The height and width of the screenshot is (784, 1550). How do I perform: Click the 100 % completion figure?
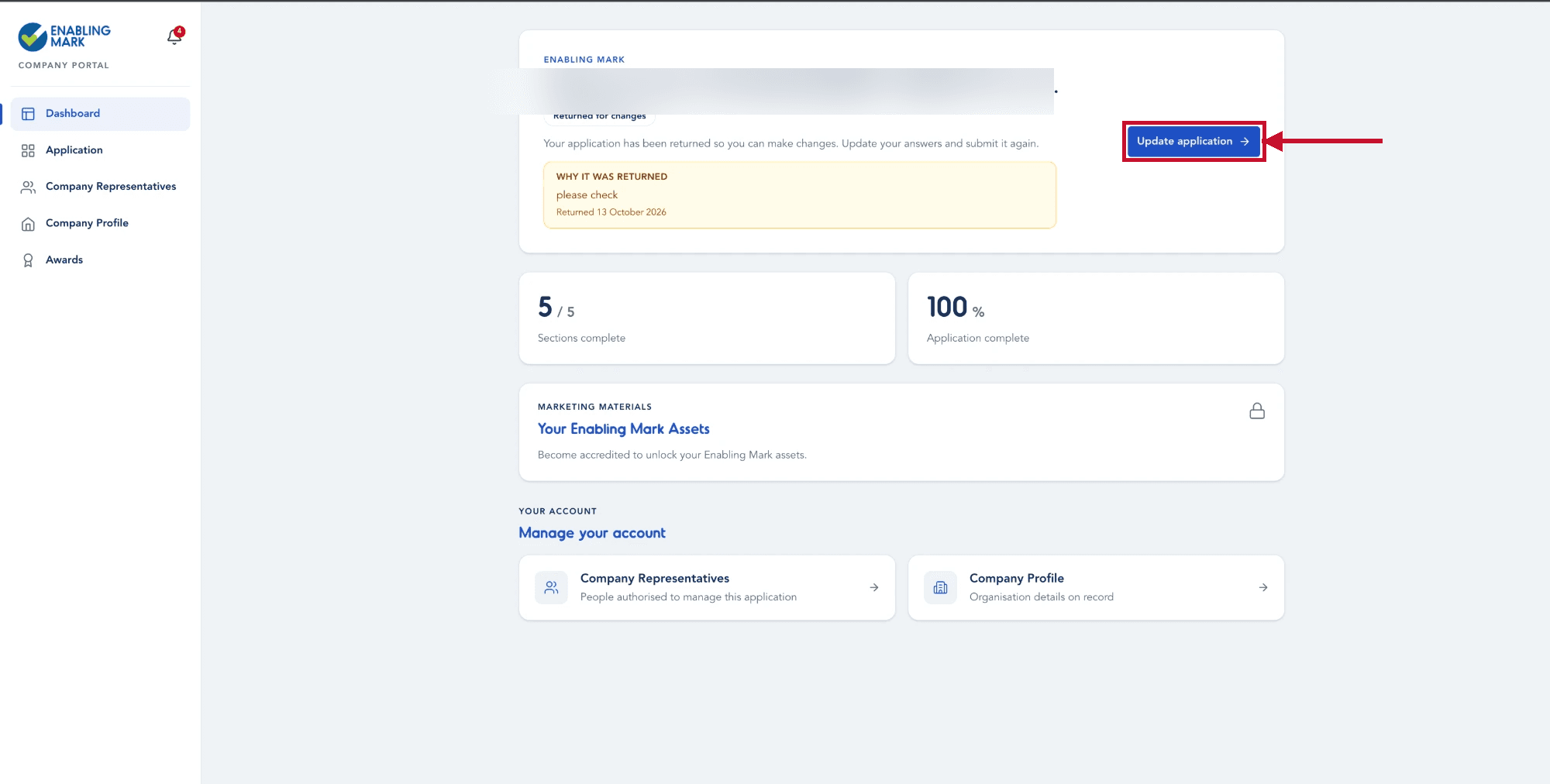click(956, 308)
